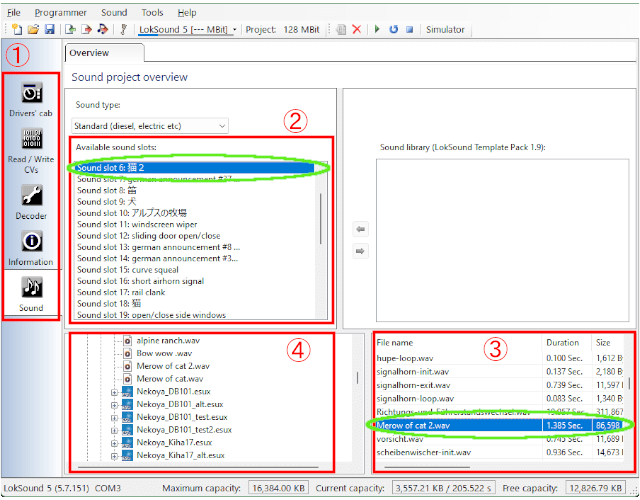Open the Tools menu
Image resolution: width=640 pixels, height=500 pixels.
[x=153, y=12]
